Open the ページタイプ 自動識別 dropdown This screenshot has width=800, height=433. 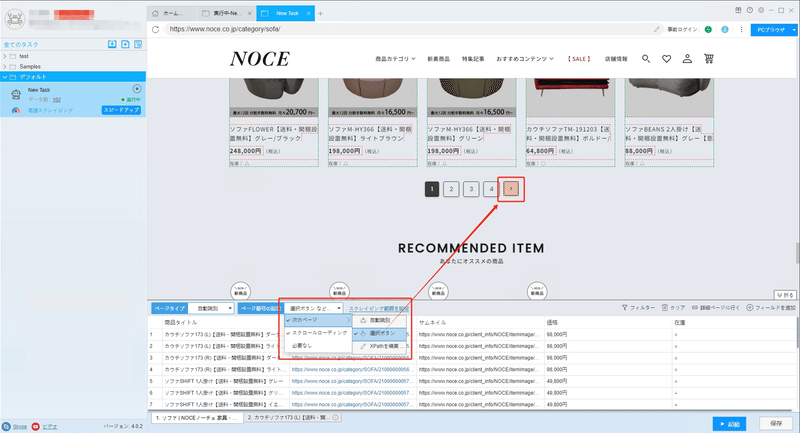(211, 309)
